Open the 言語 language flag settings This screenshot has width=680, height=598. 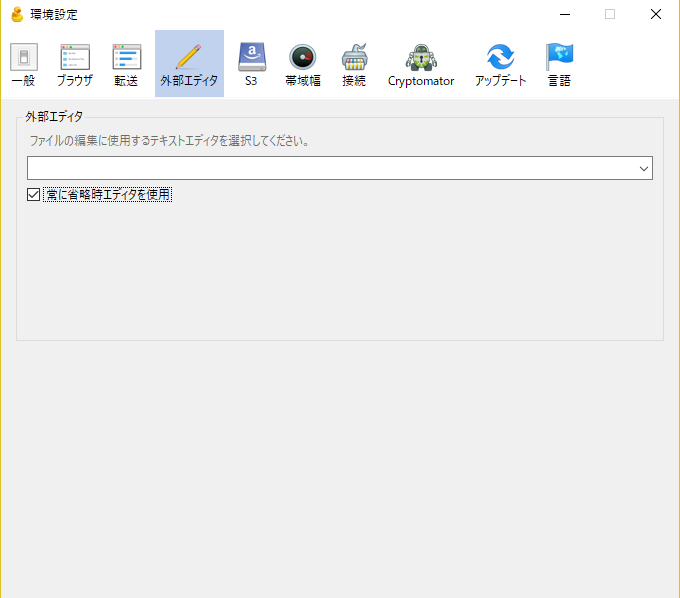coord(559,64)
